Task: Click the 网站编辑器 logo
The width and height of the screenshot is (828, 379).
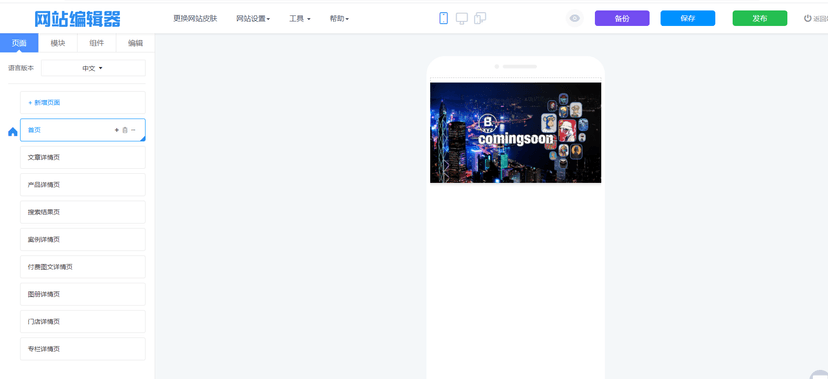Action: (x=78, y=19)
